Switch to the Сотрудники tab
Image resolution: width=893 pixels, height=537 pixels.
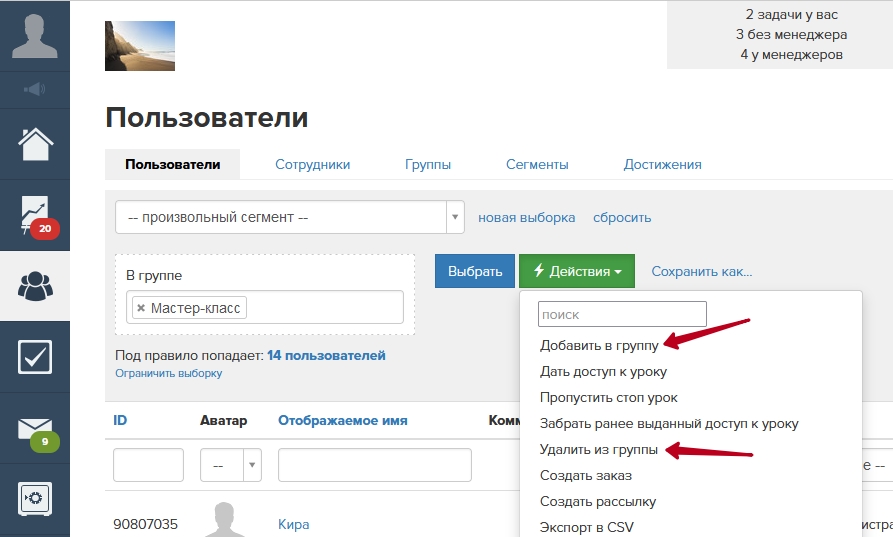coord(312,164)
